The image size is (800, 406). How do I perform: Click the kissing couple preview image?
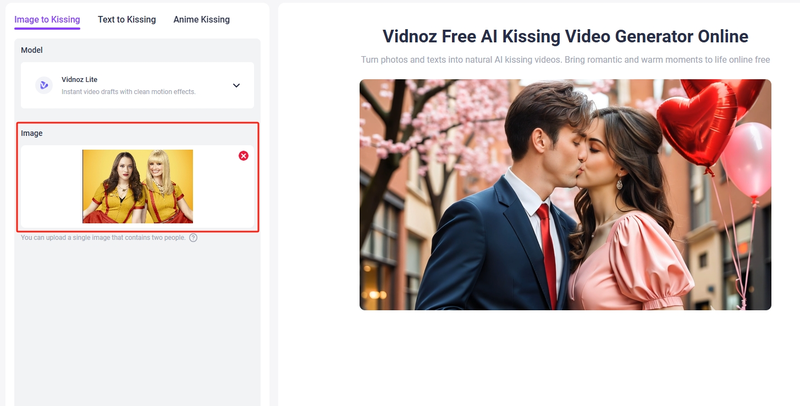pos(565,194)
